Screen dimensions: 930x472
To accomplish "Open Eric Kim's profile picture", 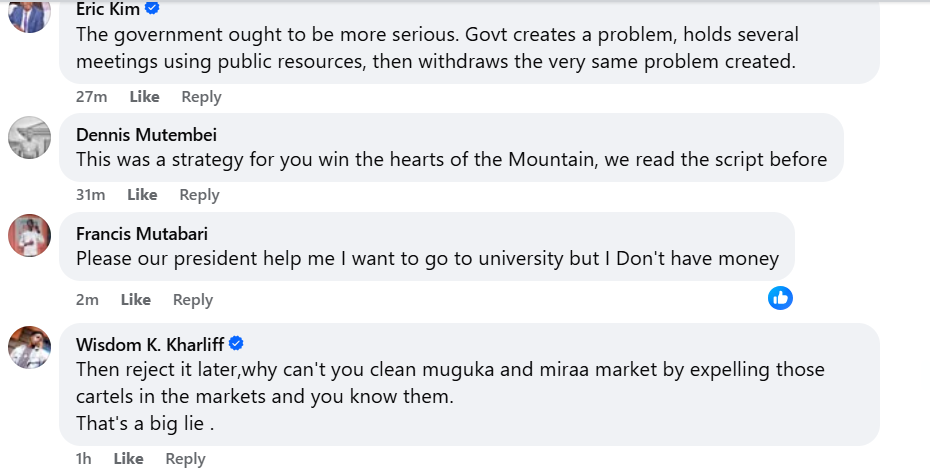I will (29, 12).
